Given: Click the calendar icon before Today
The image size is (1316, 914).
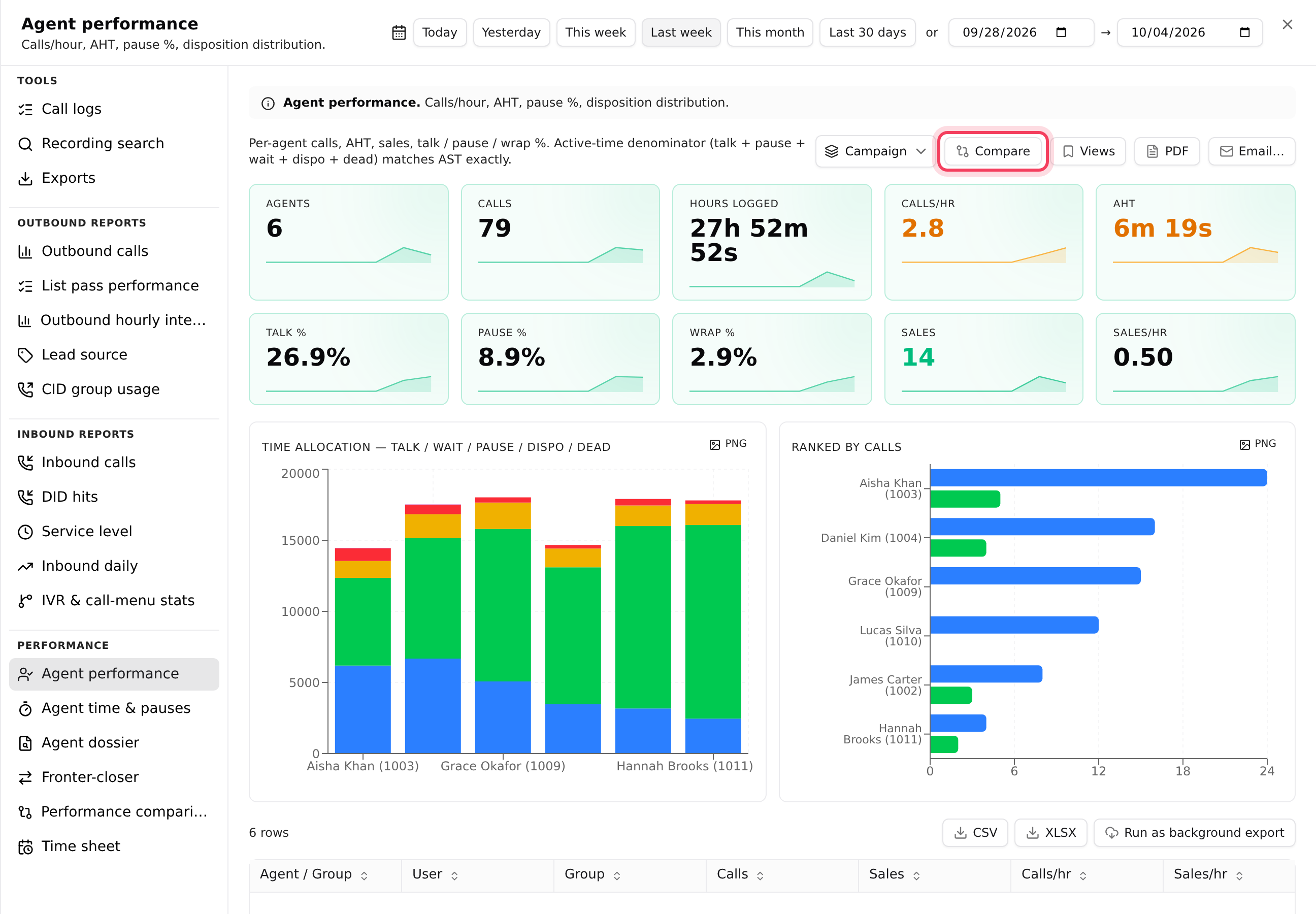Looking at the screenshot, I should coord(399,32).
